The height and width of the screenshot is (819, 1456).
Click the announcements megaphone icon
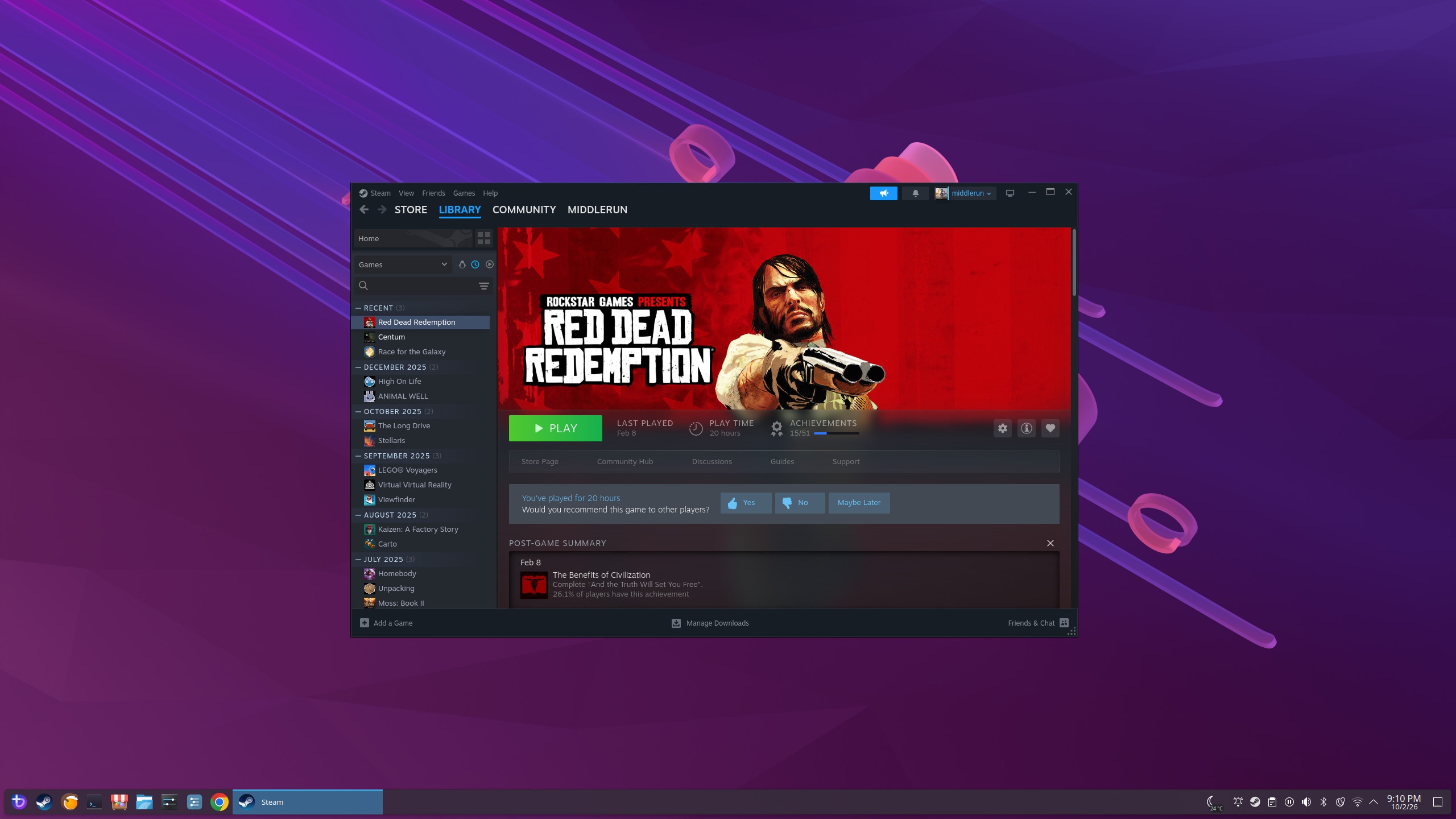(x=883, y=193)
